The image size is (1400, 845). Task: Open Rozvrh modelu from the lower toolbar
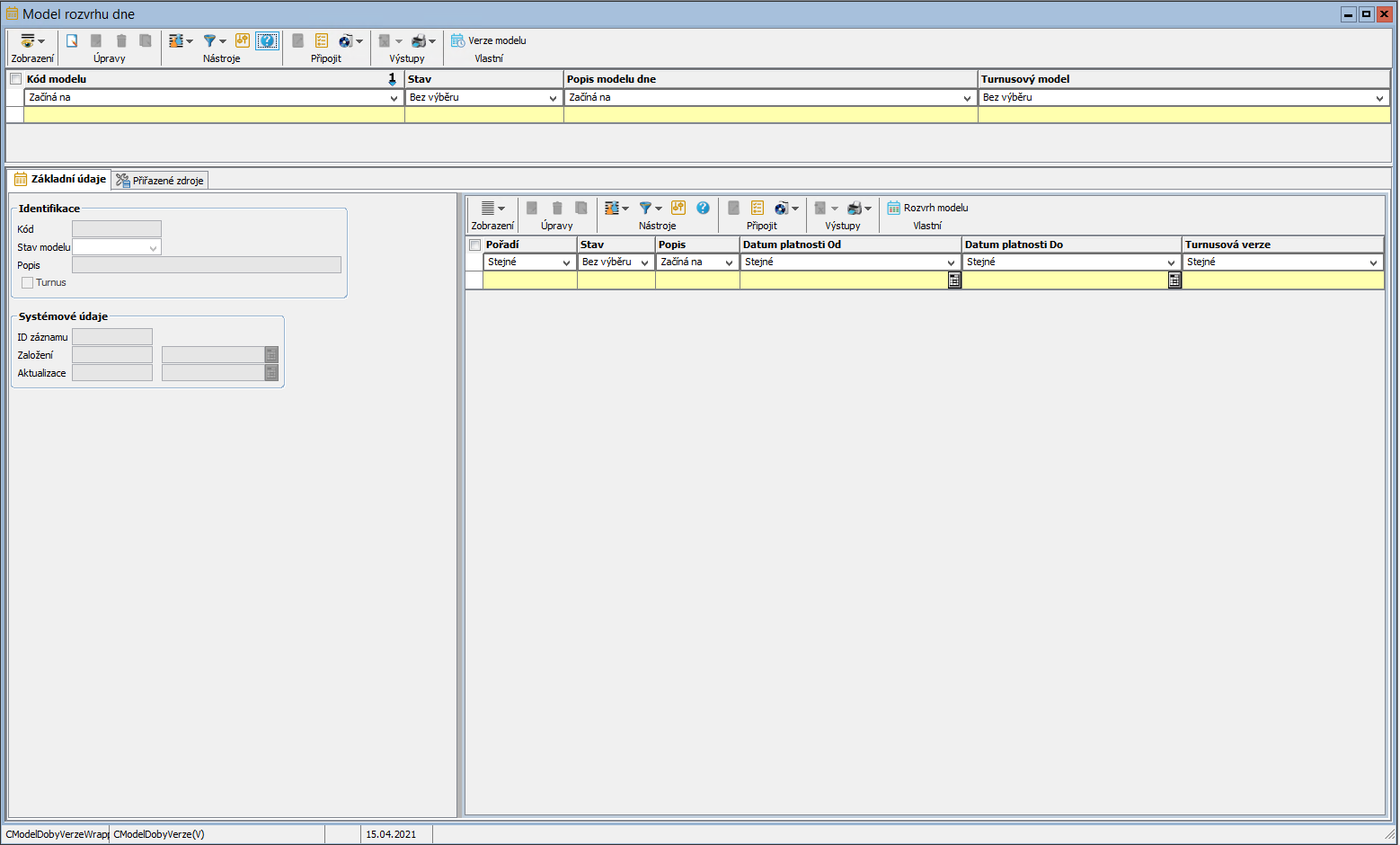(928, 208)
